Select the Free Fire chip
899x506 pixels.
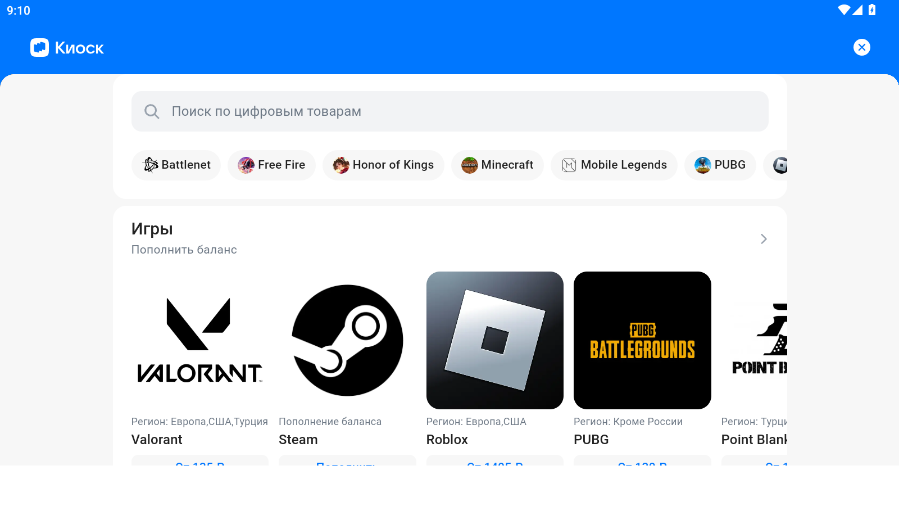pyautogui.click(x=271, y=165)
